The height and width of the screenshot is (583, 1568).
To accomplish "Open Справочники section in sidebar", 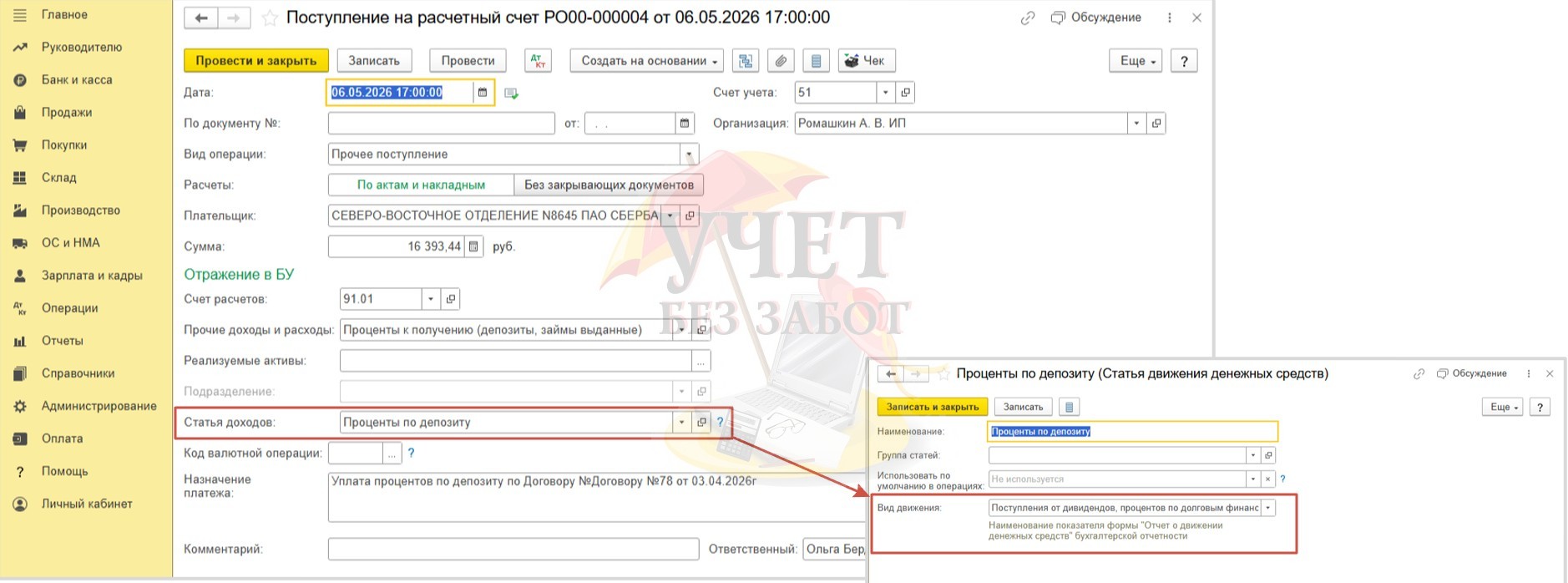I will [x=78, y=373].
